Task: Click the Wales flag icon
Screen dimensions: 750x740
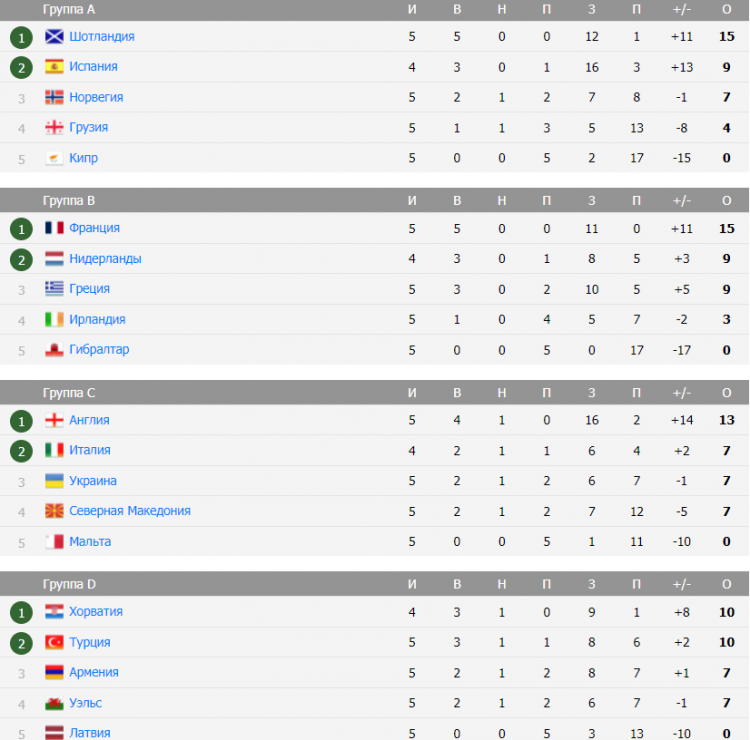Action: point(54,703)
